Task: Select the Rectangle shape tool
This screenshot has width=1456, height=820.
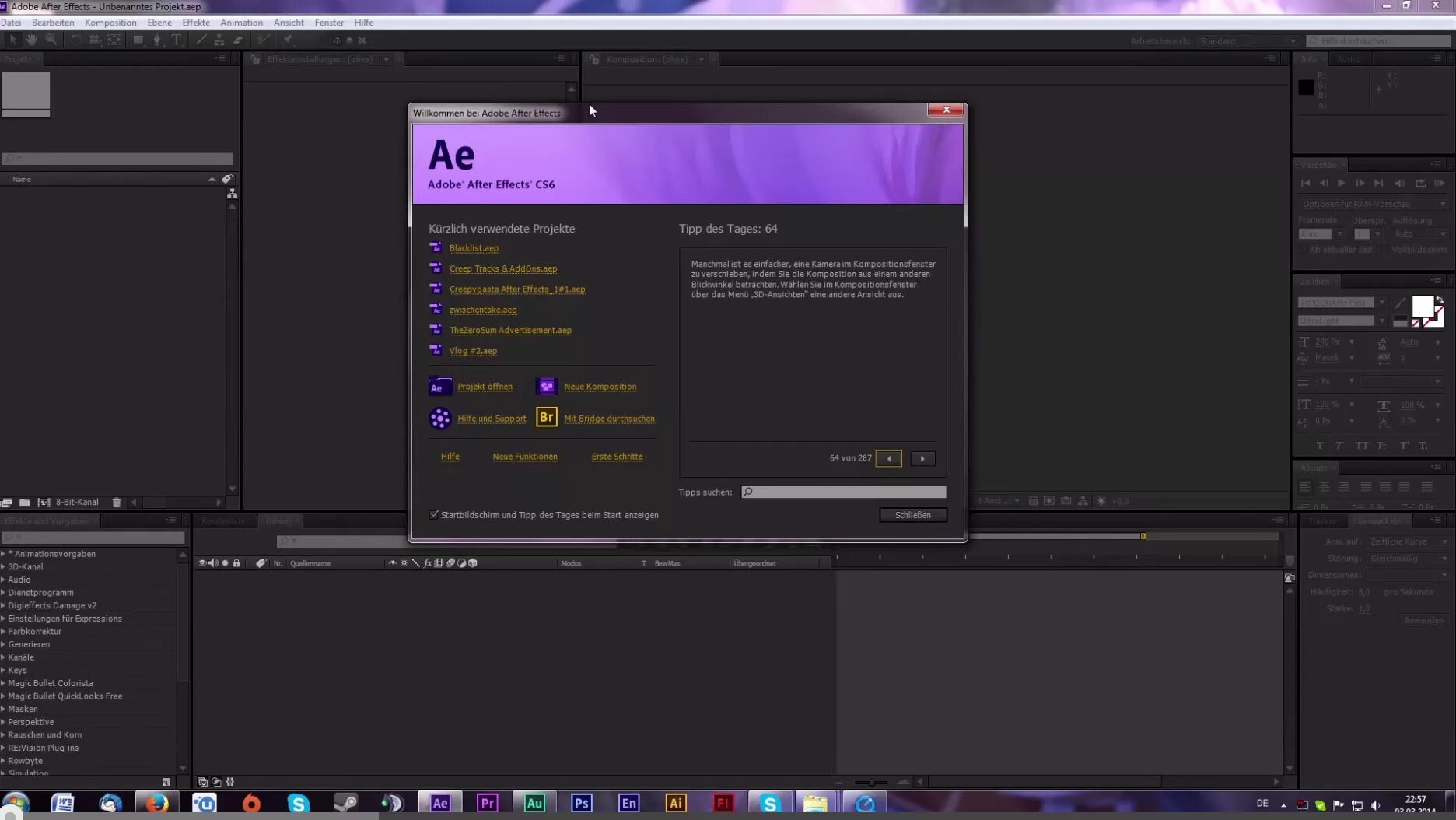Action: point(138,40)
